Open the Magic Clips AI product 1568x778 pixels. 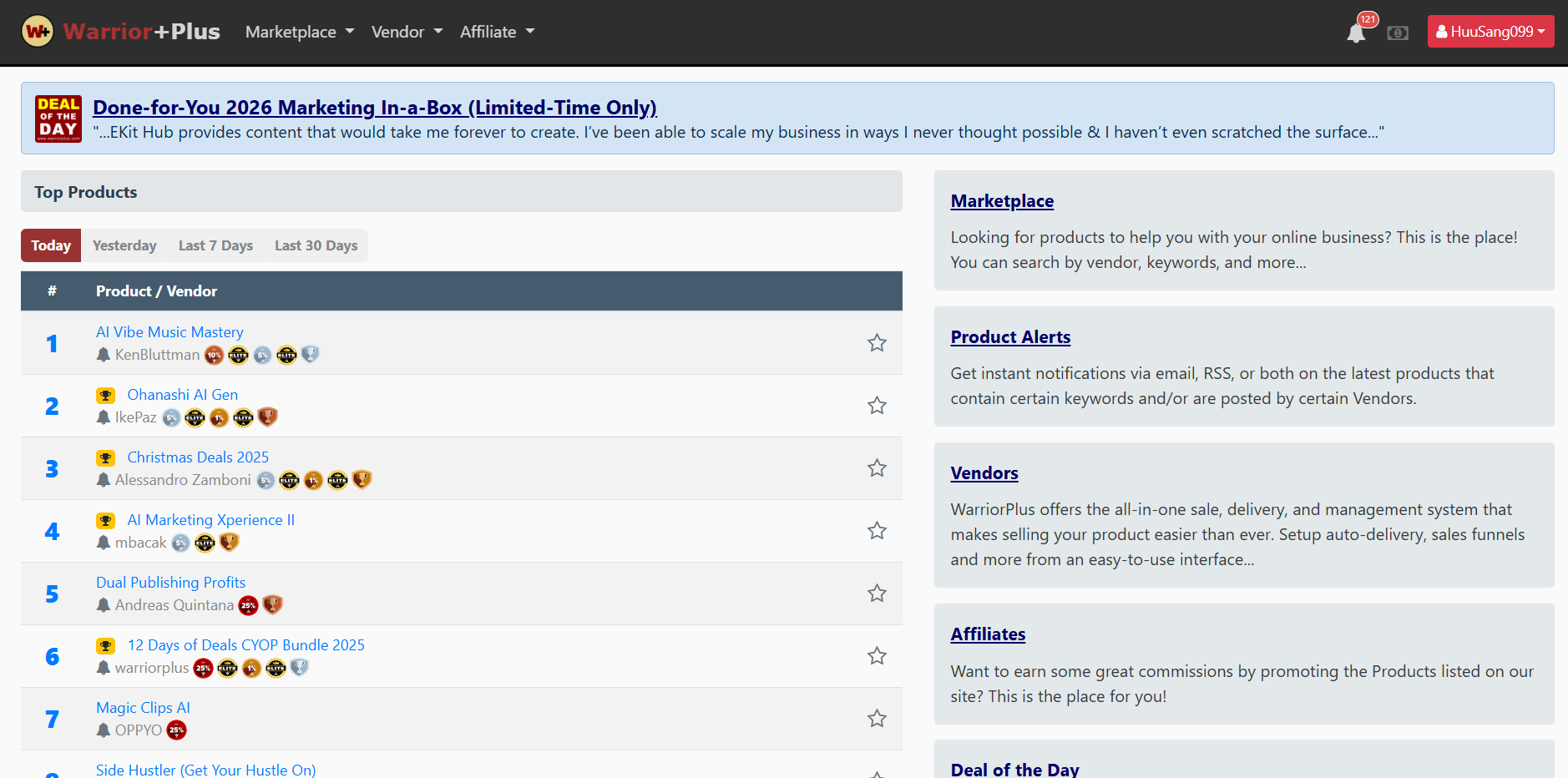pyautogui.click(x=143, y=708)
